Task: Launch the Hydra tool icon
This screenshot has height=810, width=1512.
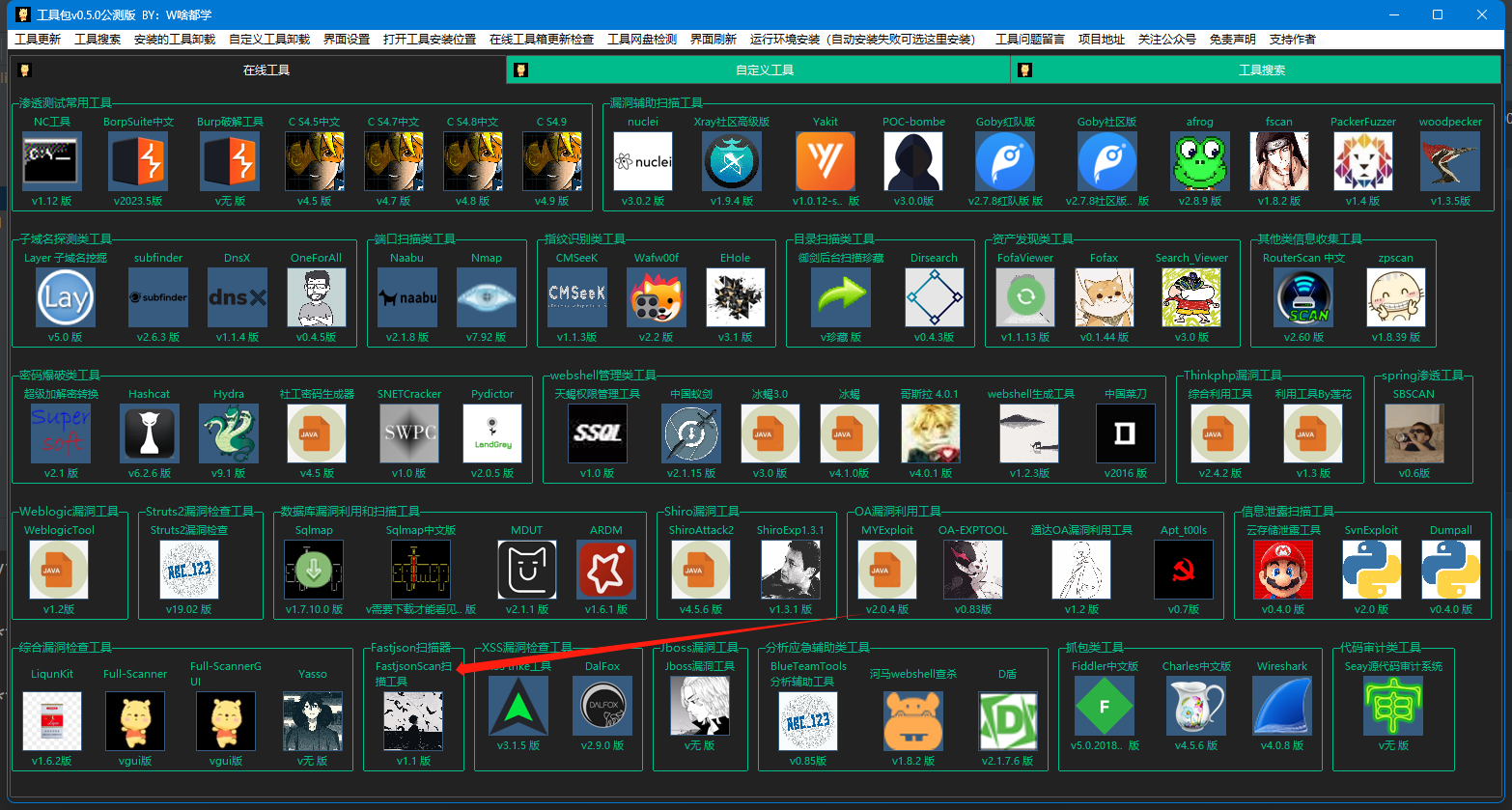Action: click(229, 433)
